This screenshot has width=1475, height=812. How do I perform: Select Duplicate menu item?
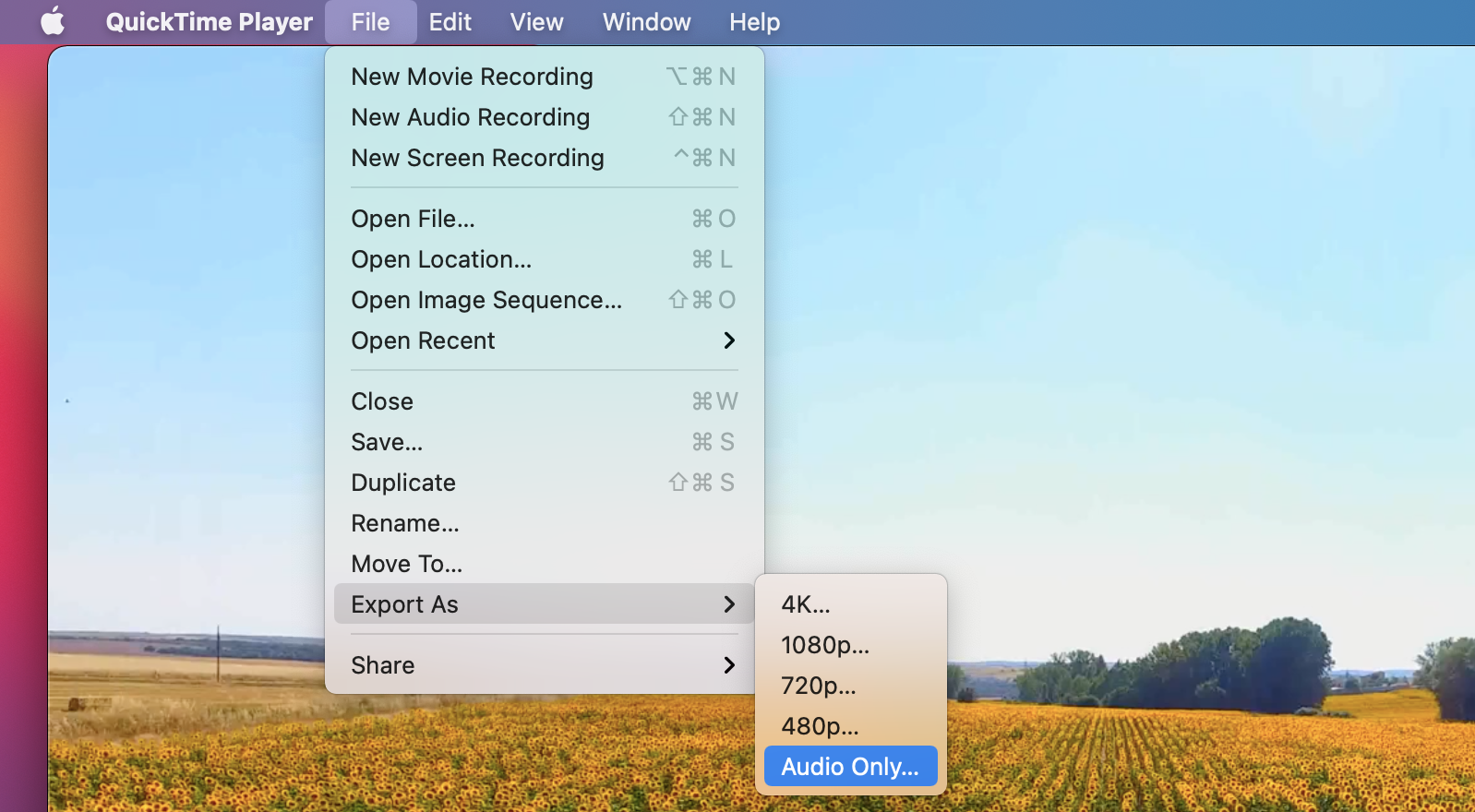click(x=544, y=483)
